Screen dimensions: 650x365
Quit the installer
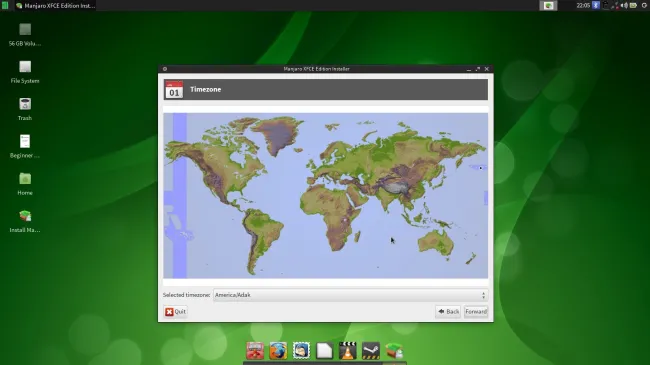pos(175,311)
